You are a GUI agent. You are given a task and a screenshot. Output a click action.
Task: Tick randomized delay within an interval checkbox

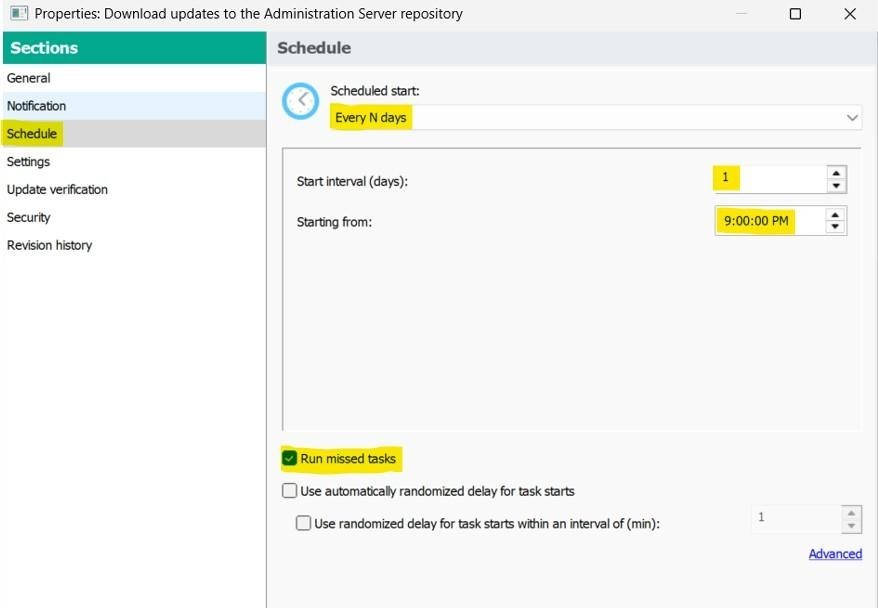304,523
